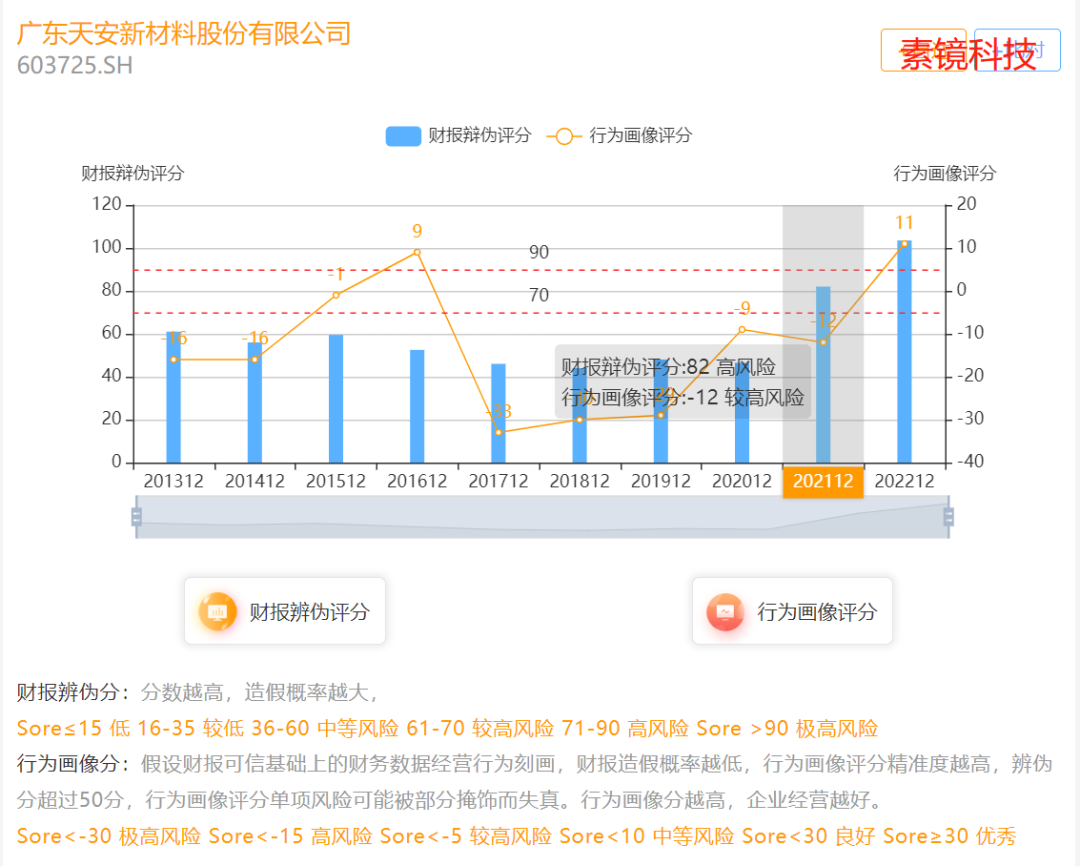Click the x-axis label 202012

[742, 481]
